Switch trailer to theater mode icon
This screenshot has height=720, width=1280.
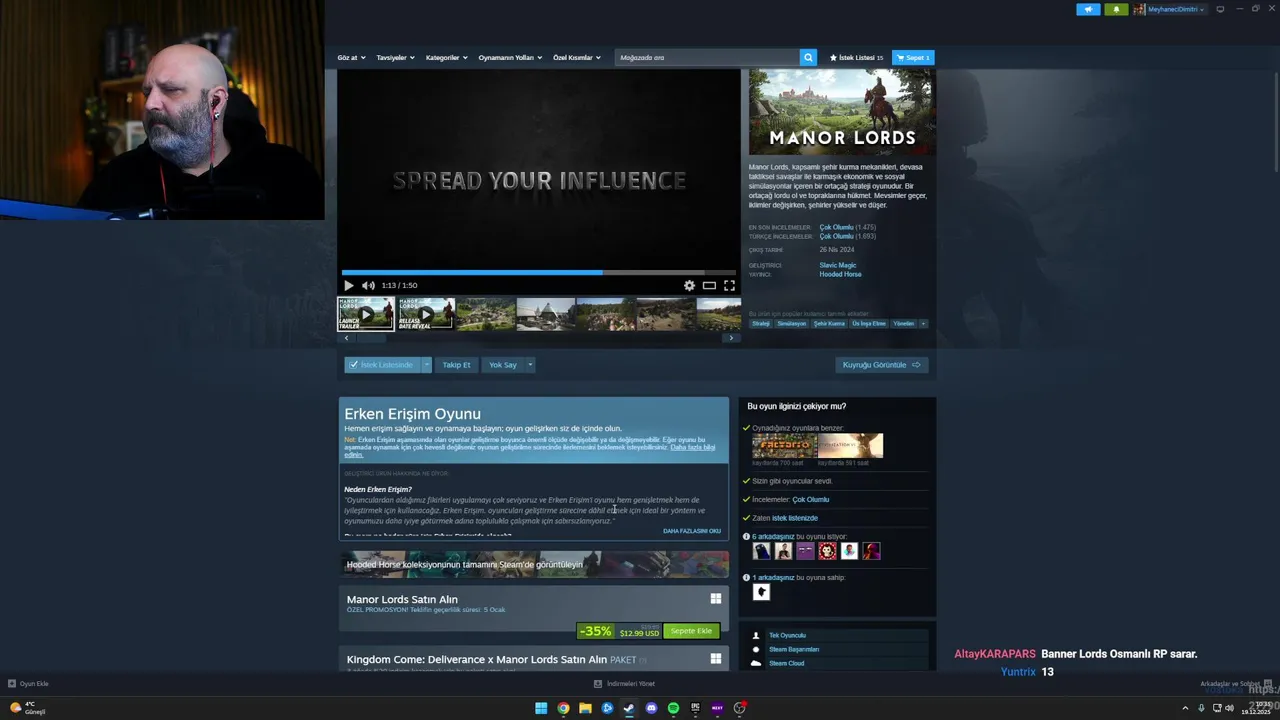(x=709, y=285)
